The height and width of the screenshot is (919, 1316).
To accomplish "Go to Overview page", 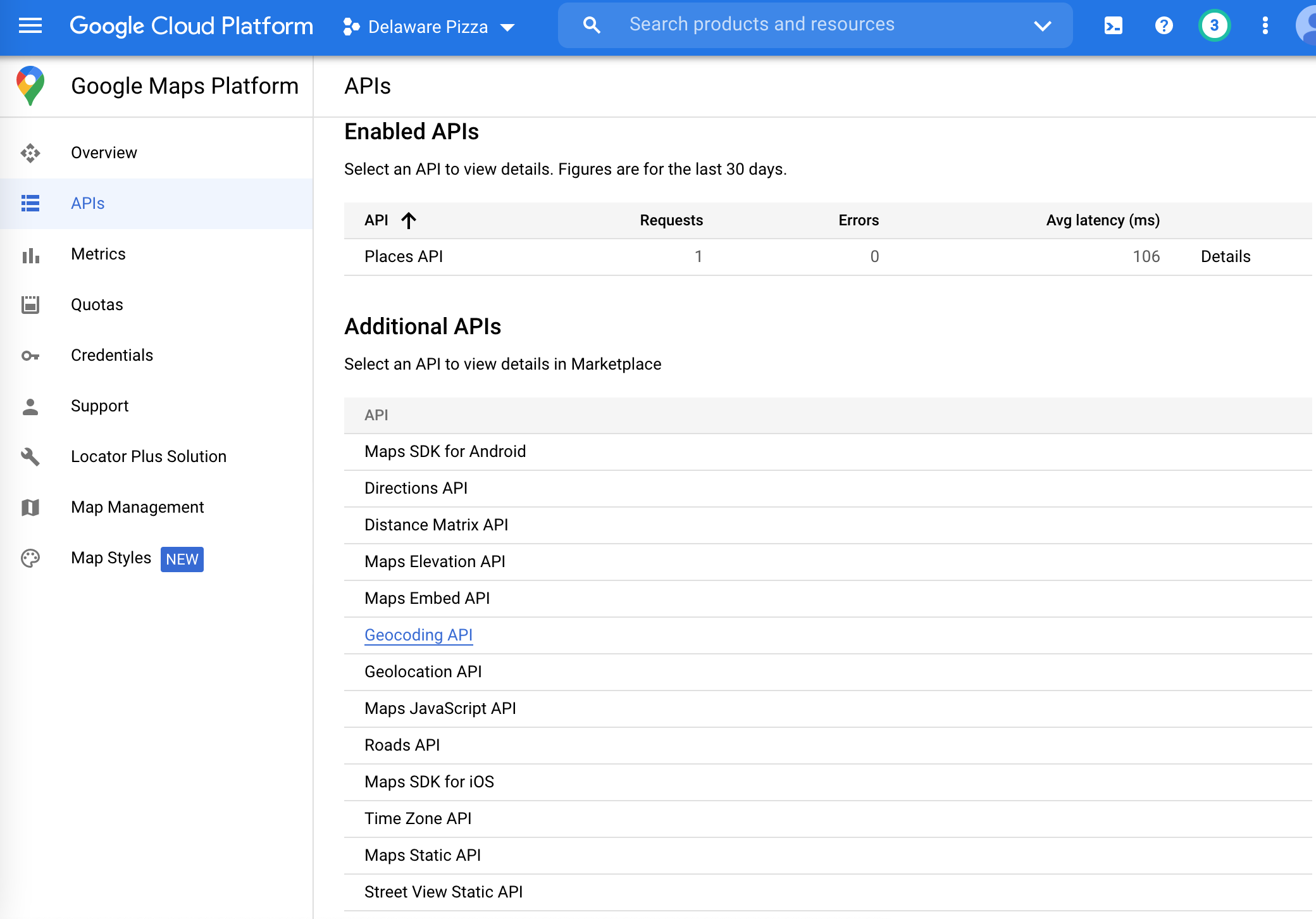I will pos(104,153).
